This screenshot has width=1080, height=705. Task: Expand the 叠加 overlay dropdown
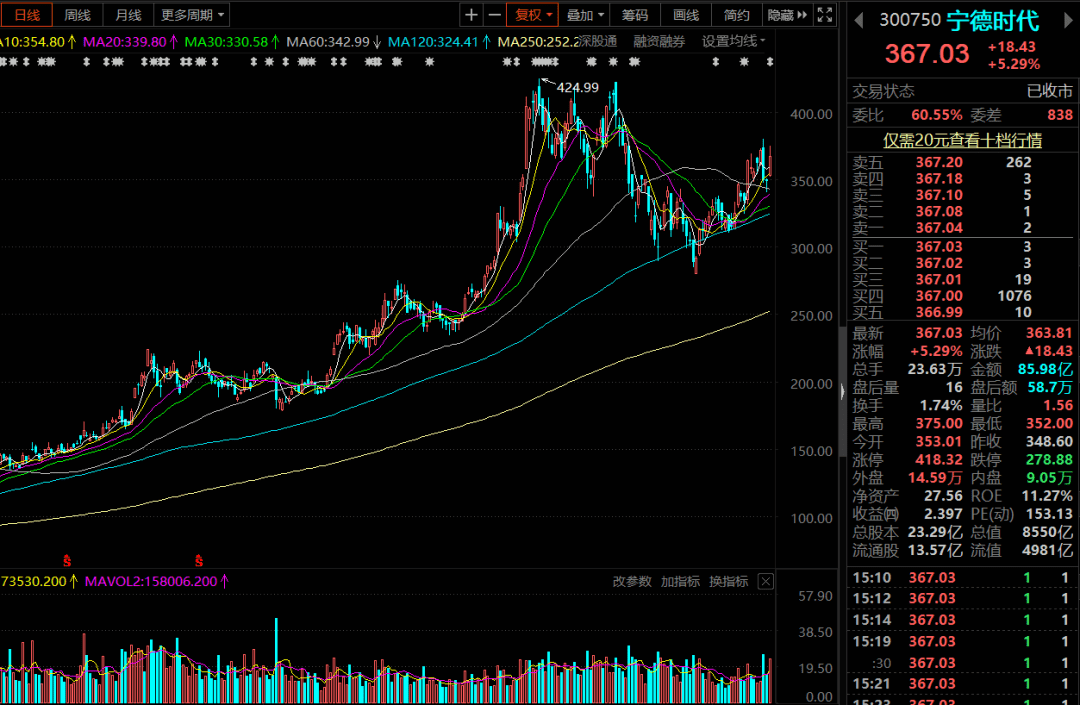584,15
